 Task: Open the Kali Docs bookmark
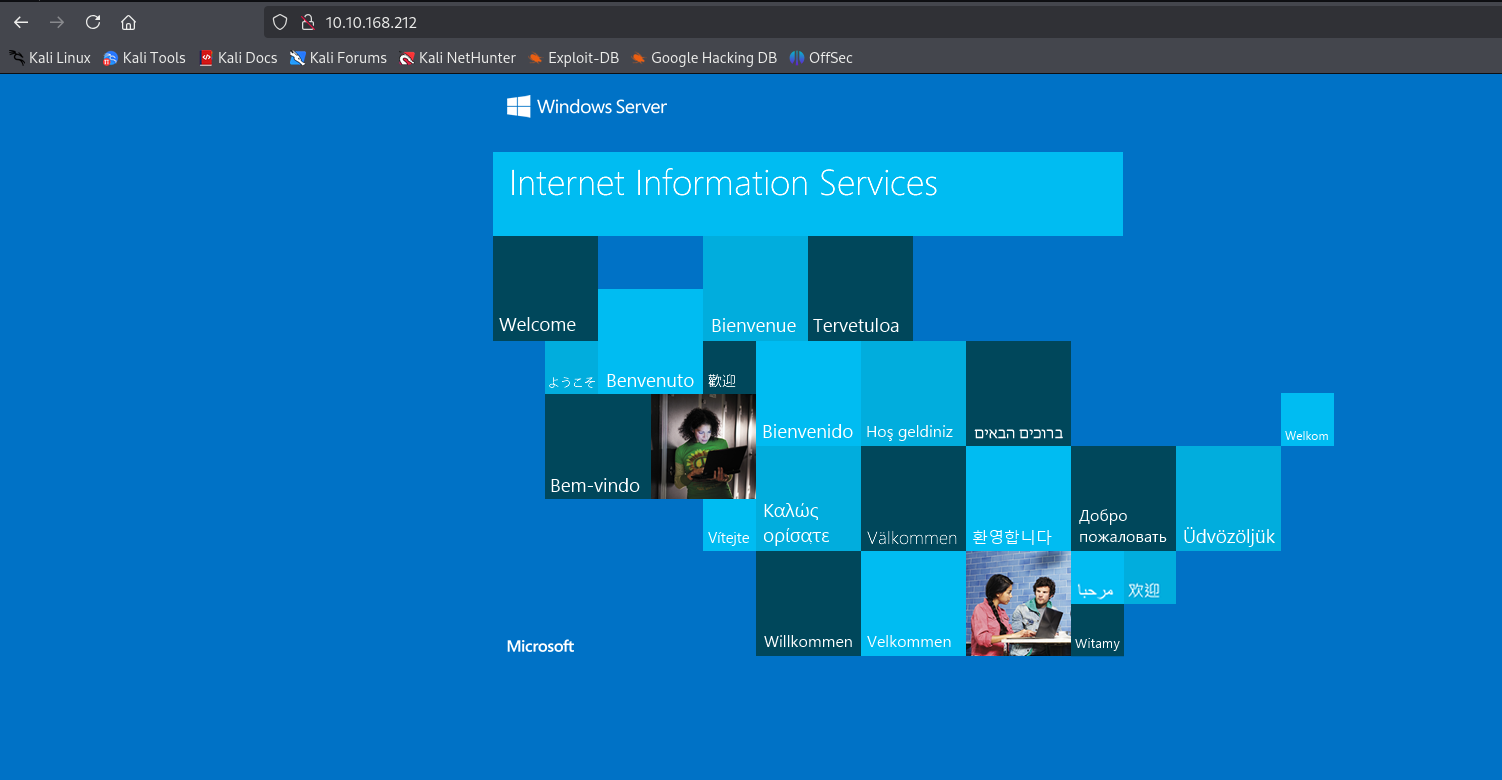[x=238, y=58]
